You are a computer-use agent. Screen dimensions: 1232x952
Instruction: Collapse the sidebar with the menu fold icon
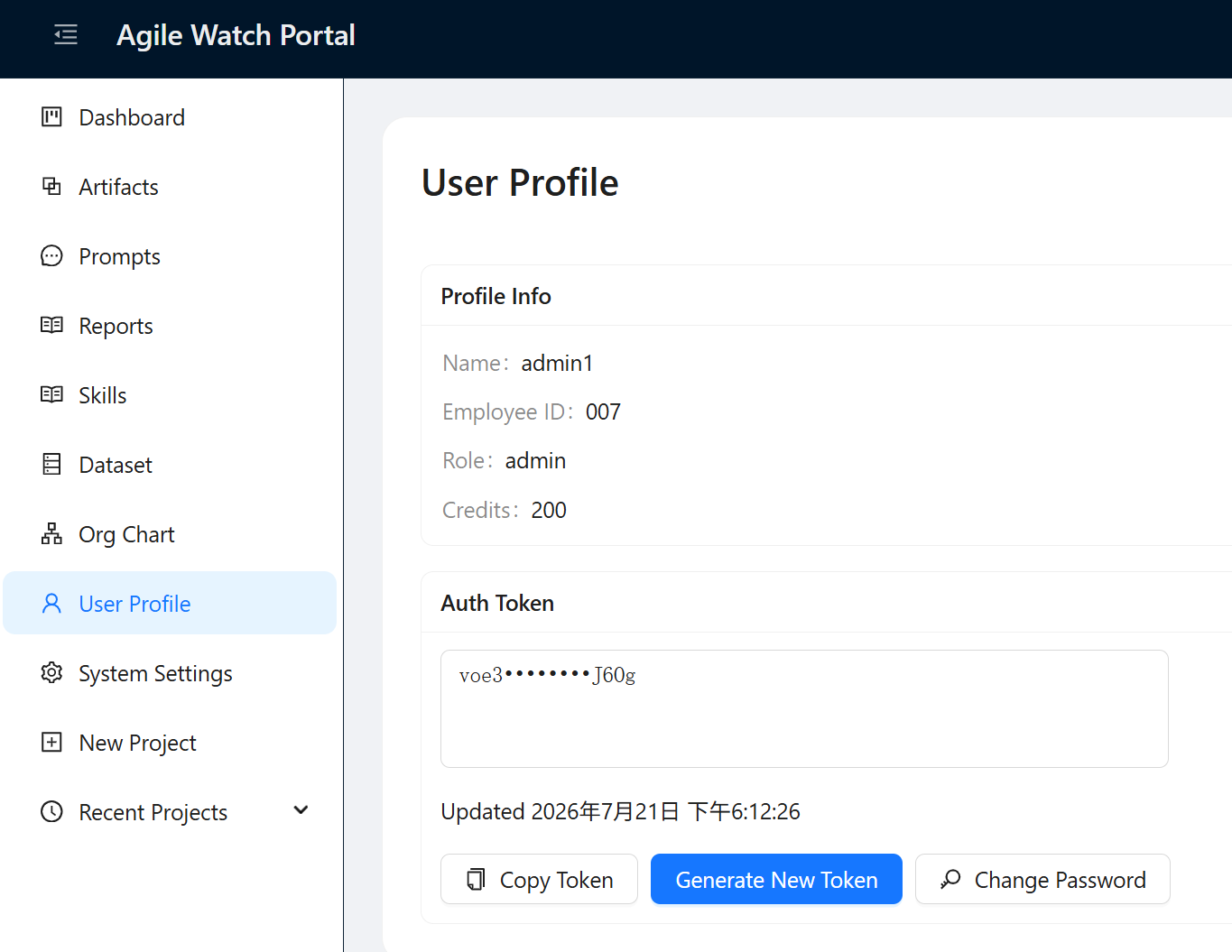pyautogui.click(x=66, y=35)
